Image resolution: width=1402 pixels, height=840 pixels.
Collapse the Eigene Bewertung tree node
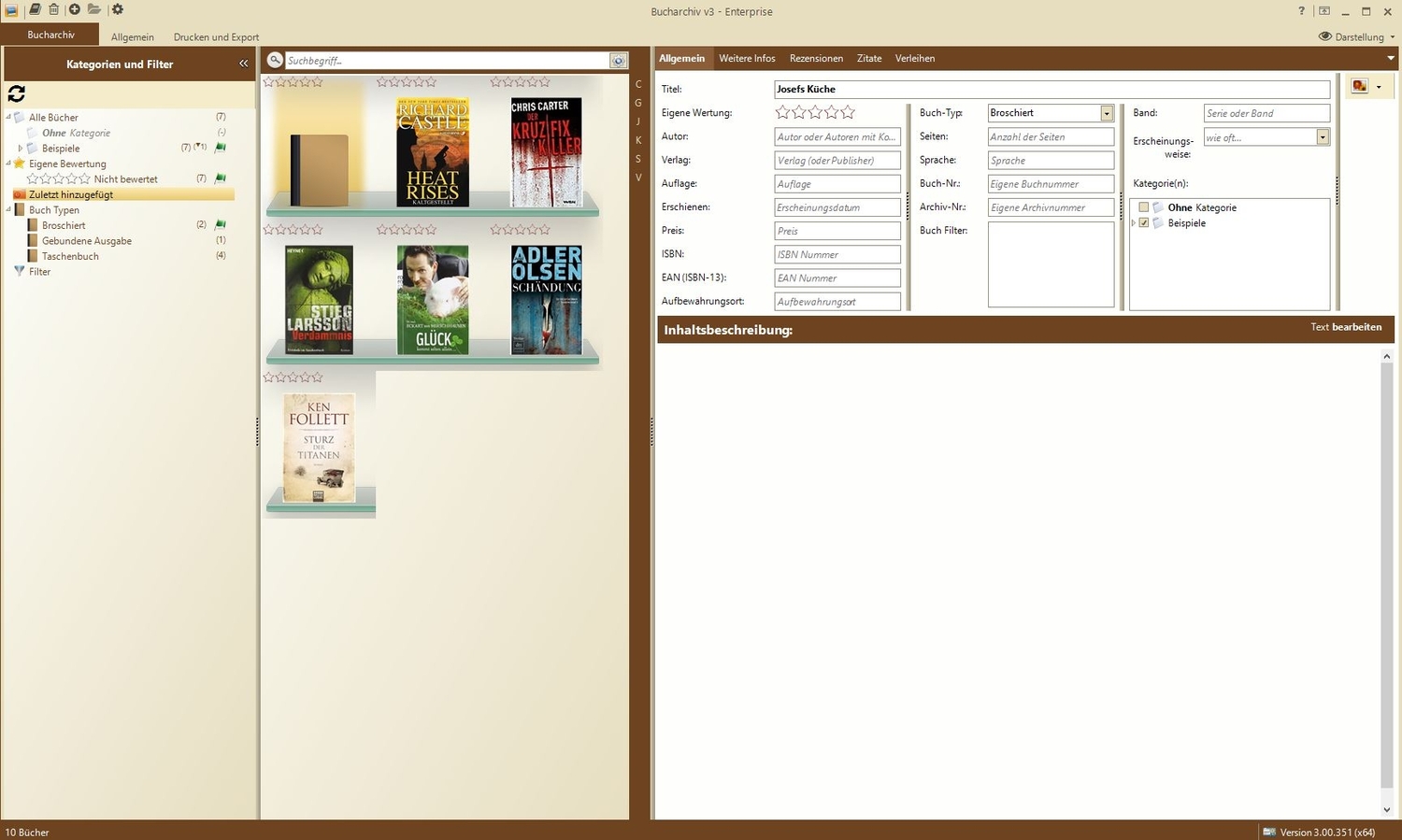click(x=8, y=164)
